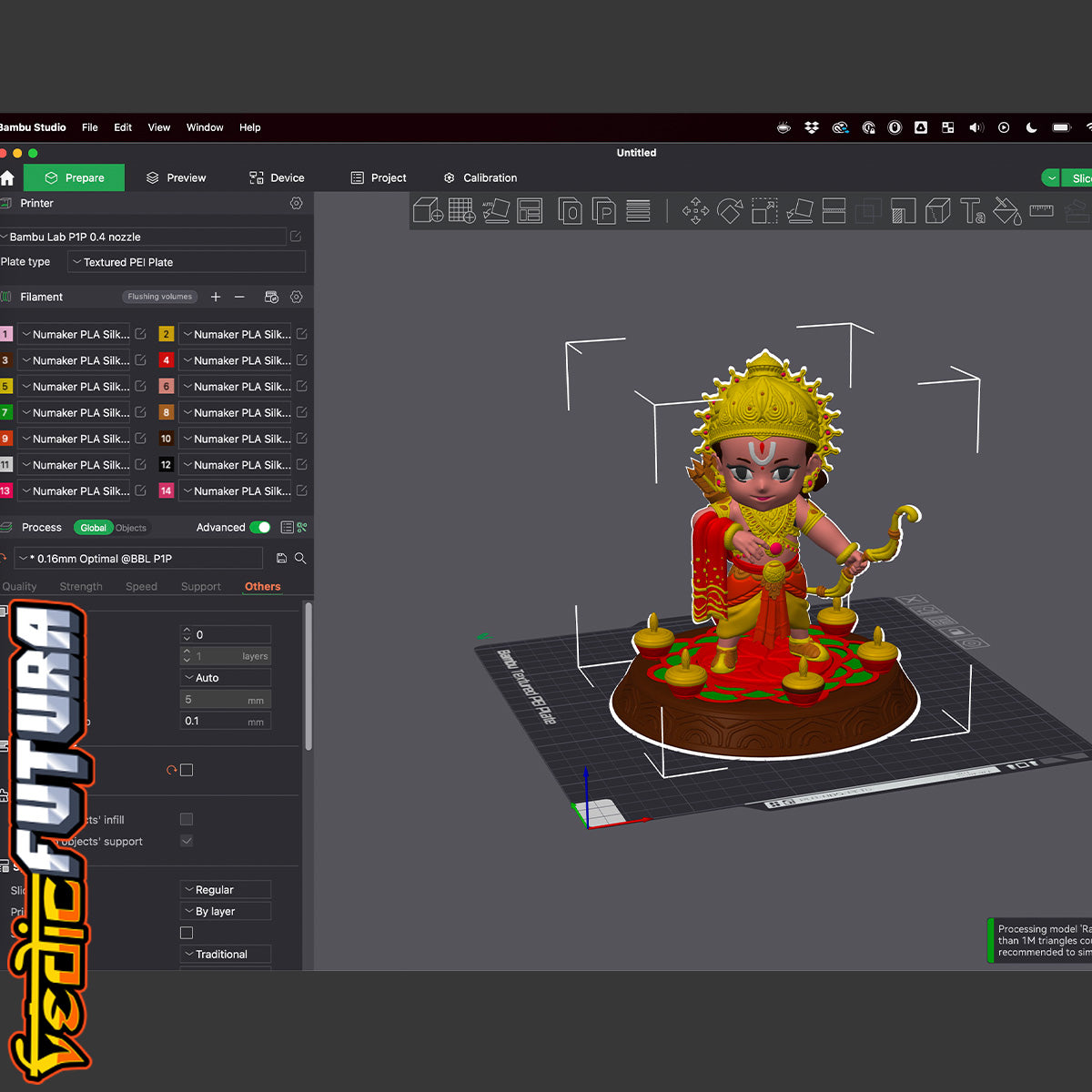The height and width of the screenshot is (1092, 1092).
Task: Open the Text shape tool
Action: [972, 212]
